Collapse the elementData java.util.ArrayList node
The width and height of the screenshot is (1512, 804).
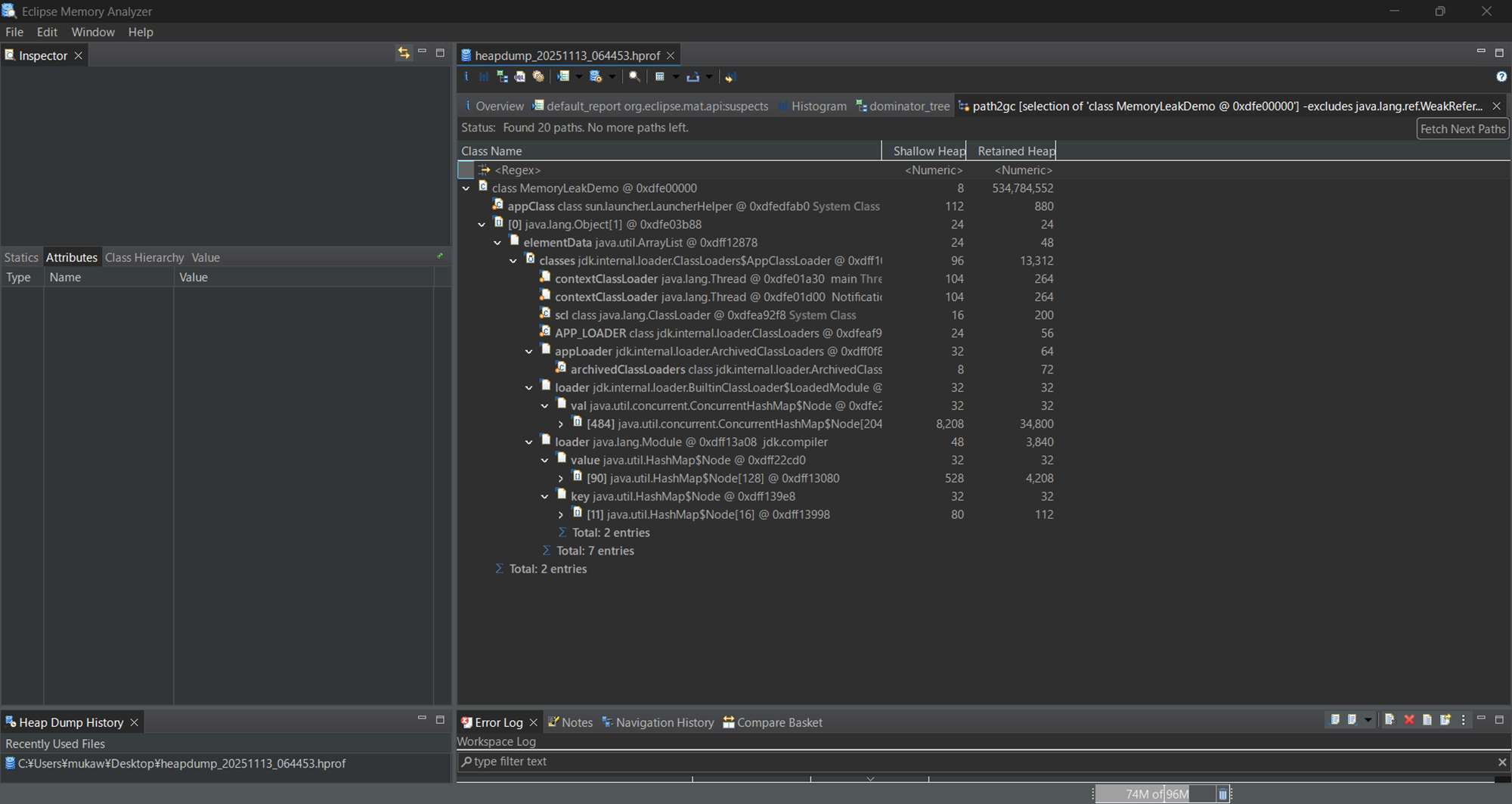(497, 242)
